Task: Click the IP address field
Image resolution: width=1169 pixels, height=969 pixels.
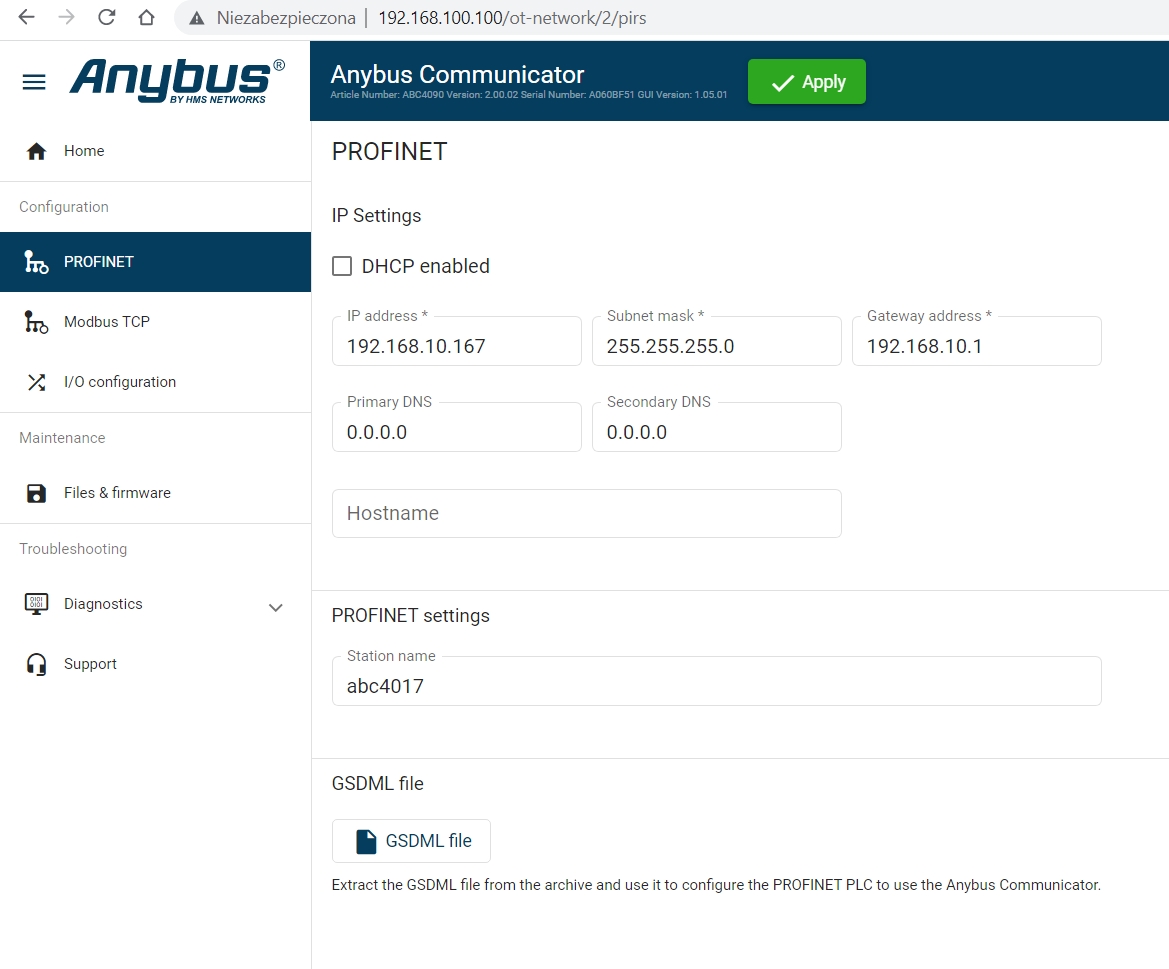Action: coord(456,341)
